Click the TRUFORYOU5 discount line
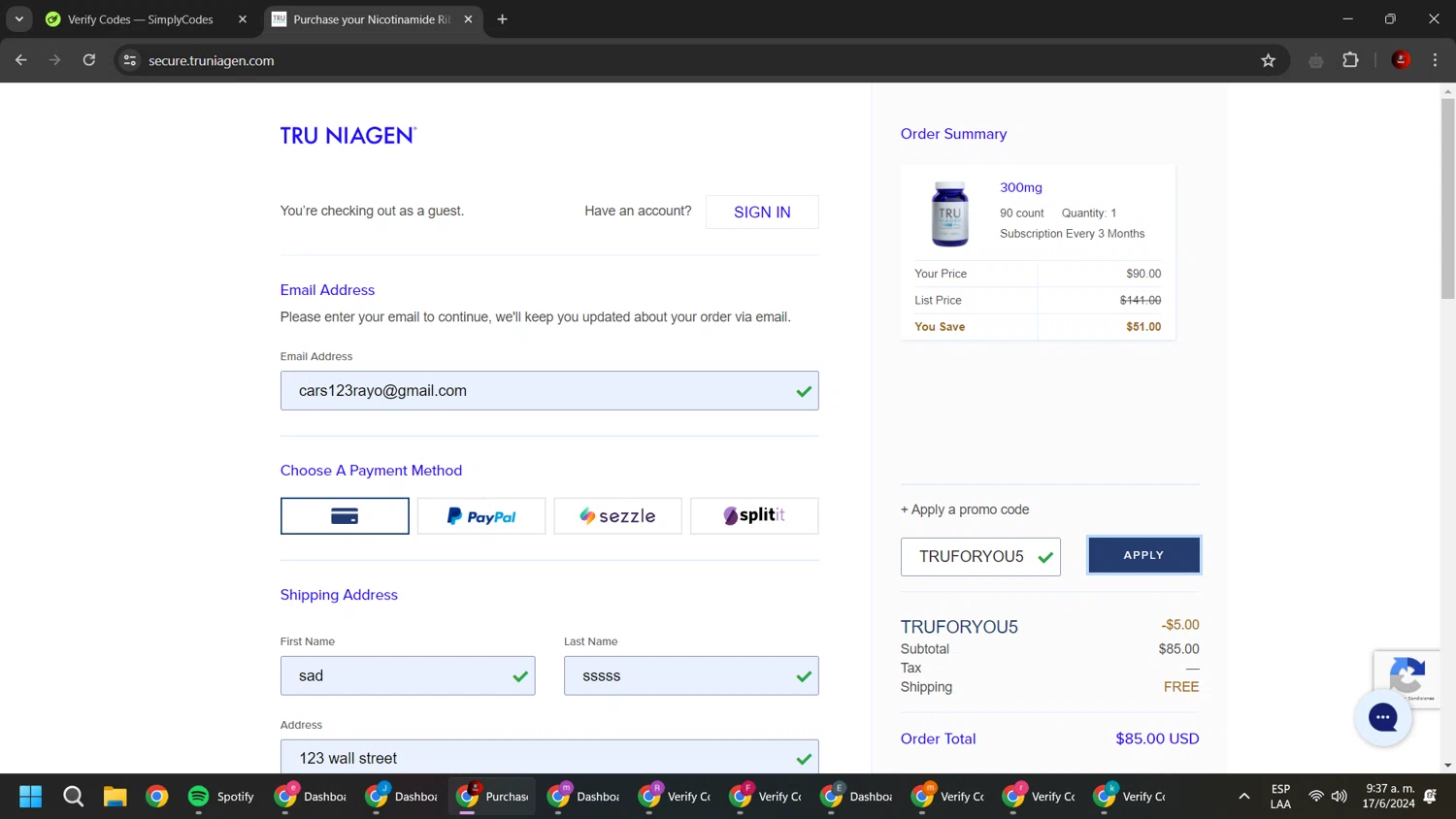The width and height of the screenshot is (1456, 819). (x=1050, y=627)
